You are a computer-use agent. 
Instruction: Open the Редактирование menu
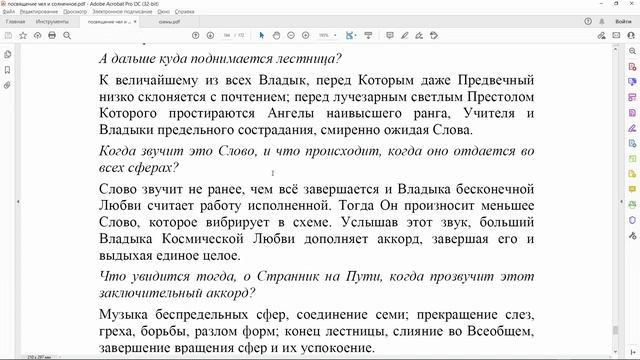(x=39, y=11)
